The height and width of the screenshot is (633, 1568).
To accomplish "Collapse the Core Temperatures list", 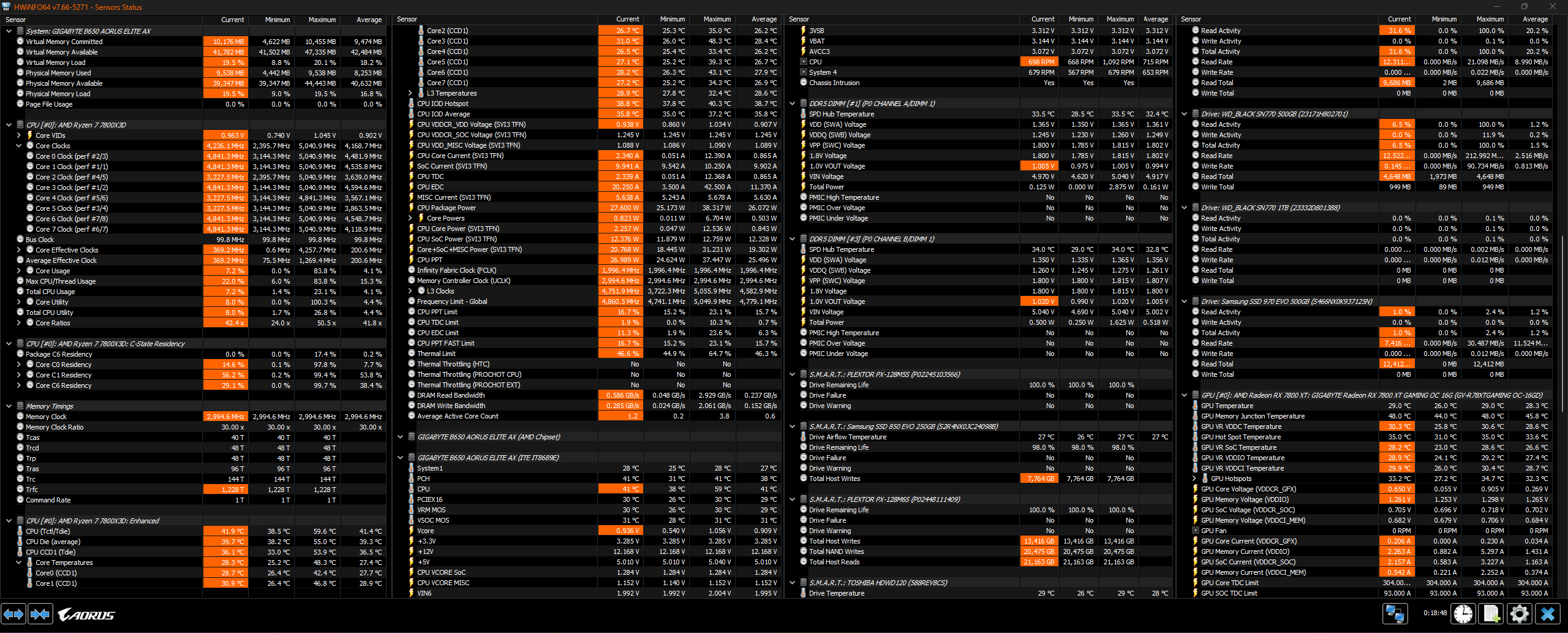I will pyautogui.click(x=18, y=563).
